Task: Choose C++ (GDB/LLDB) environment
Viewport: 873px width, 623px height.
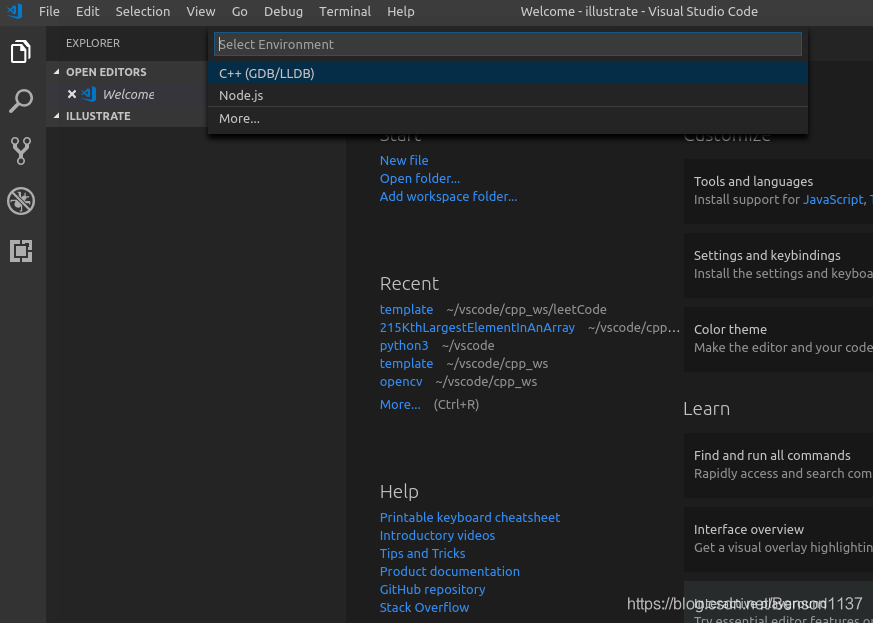Action: point(508,73)
